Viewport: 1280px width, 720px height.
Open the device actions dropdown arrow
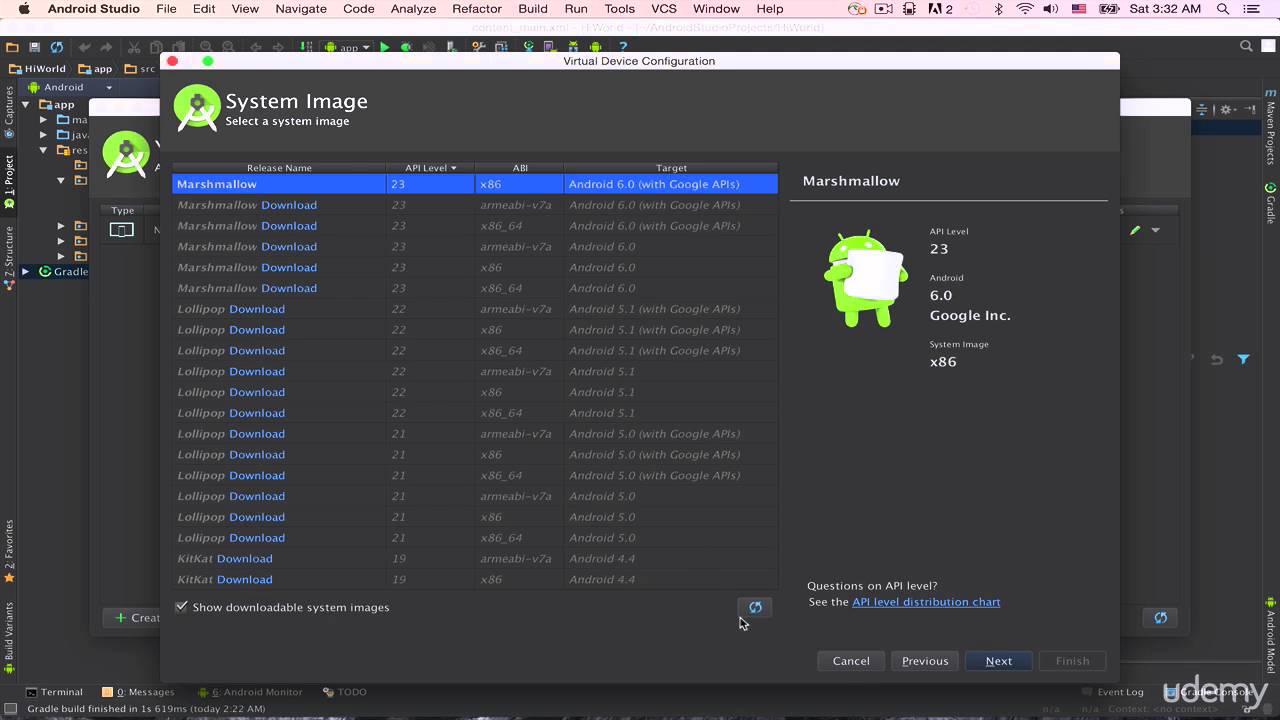click(x=1156, y=230)
